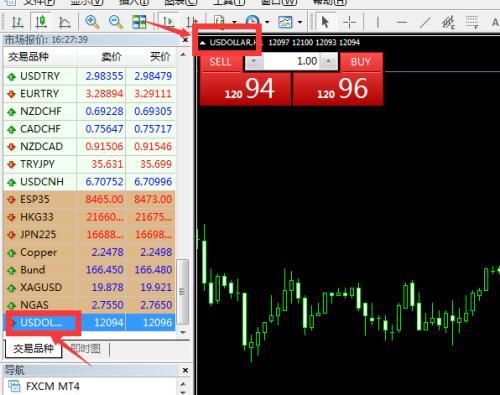Open the templates dropdown arrow
The image size is (500, 395).
(300, 22)
